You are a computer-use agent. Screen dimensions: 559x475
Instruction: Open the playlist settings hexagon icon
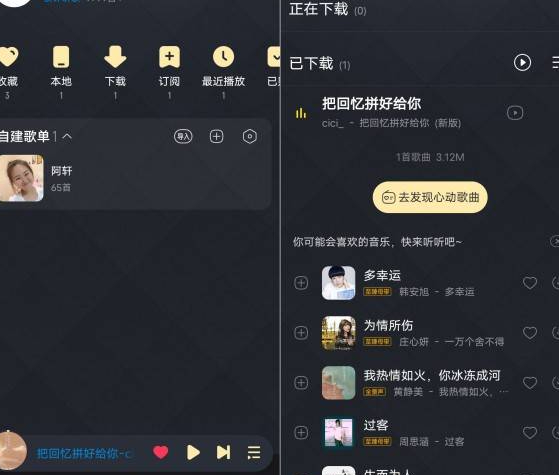tap(250, 136)
